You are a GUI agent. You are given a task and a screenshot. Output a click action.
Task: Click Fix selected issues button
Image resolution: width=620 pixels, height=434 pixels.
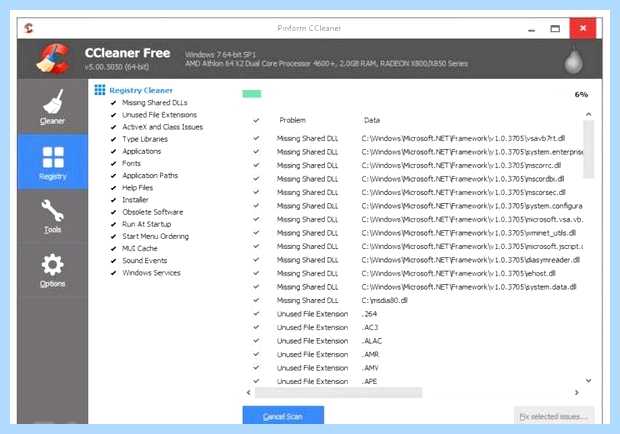554,416
